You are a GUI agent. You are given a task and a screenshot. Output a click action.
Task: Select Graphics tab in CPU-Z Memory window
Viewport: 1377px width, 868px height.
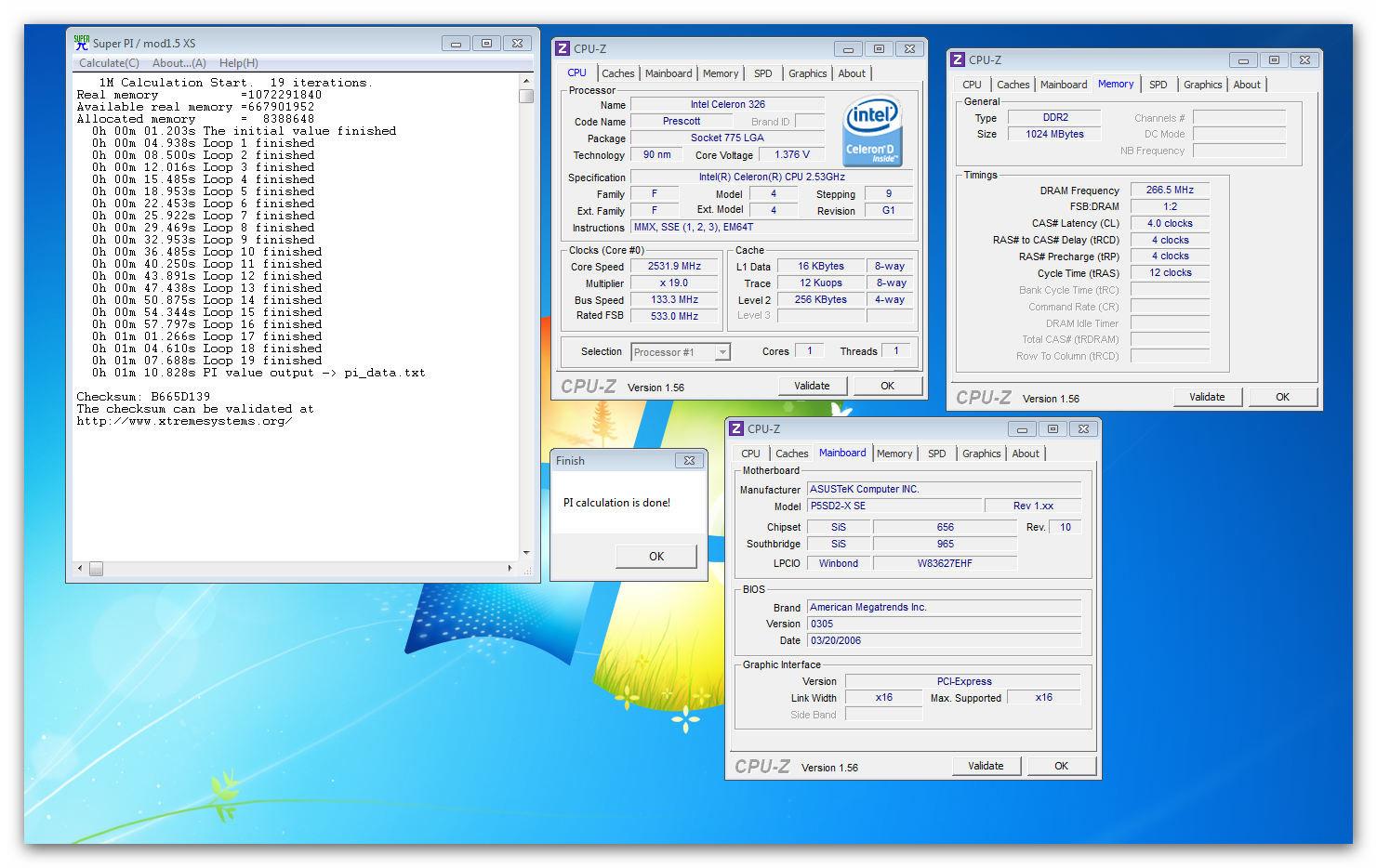point(1202,85)
